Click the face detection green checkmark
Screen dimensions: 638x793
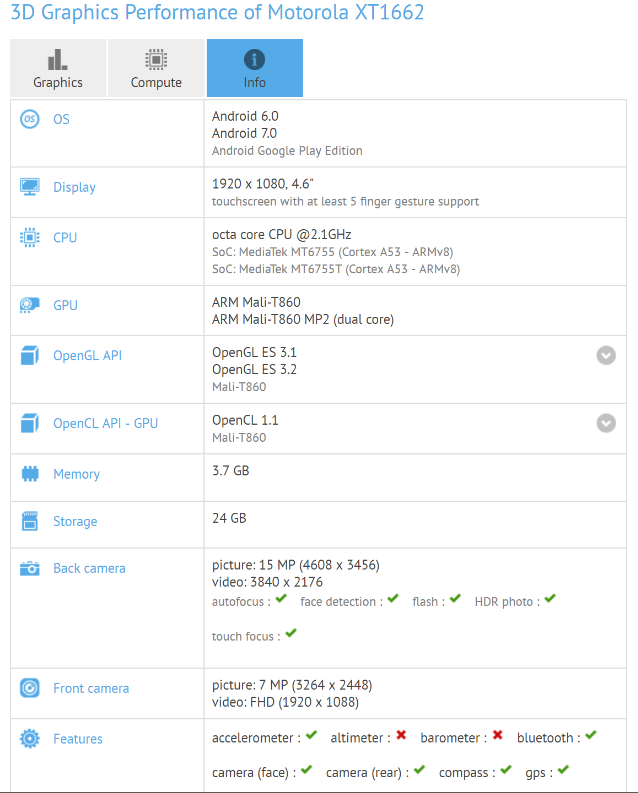tap(393, 599)
